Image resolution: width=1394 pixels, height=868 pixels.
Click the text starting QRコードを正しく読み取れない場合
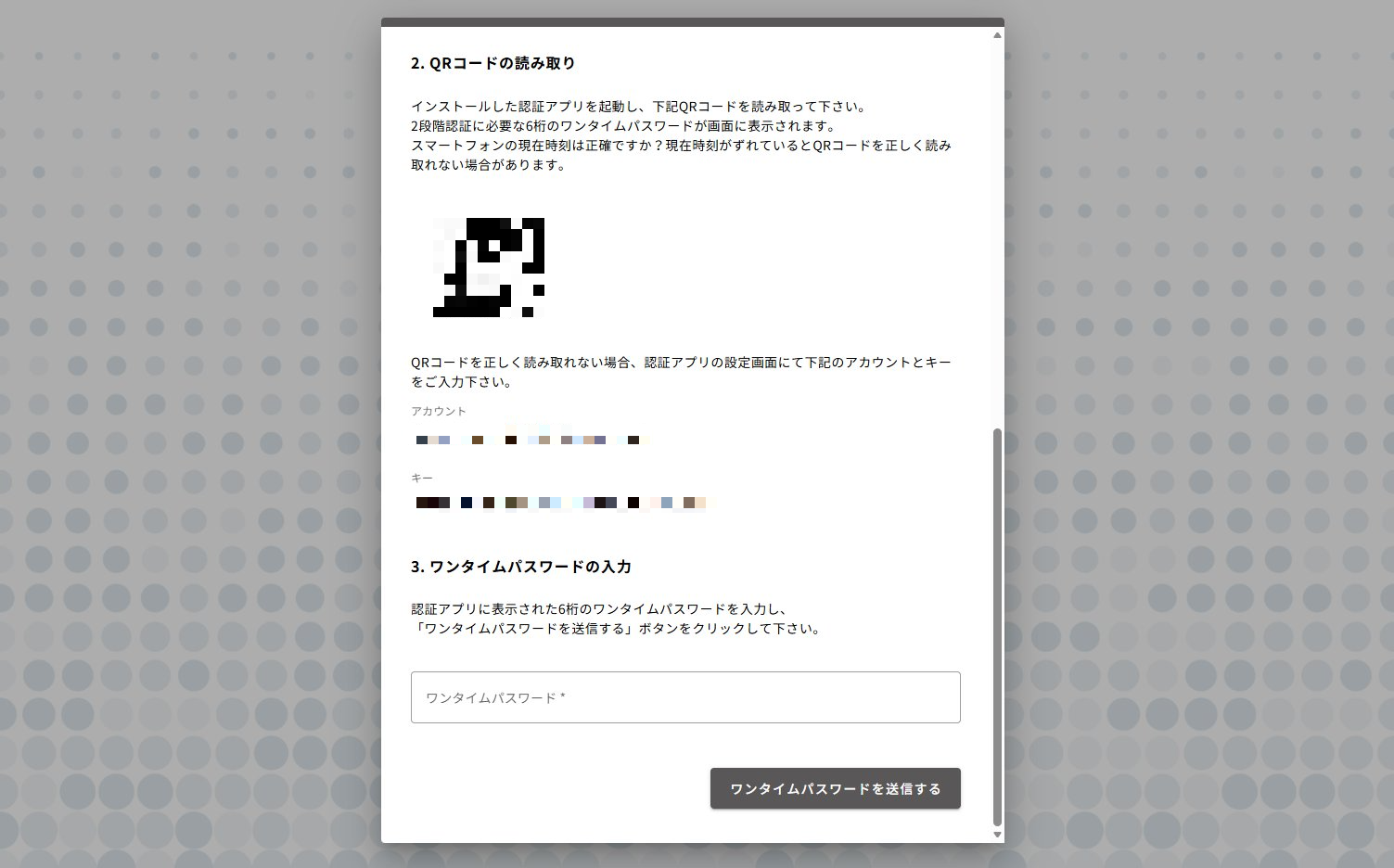click(681, 372)
